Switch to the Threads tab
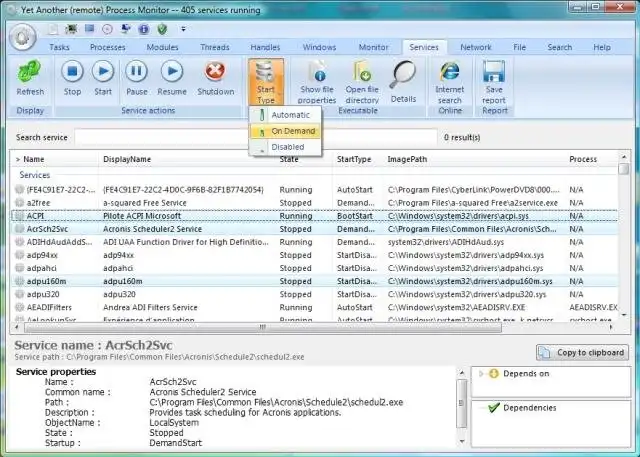Image resolution: width=640 pixels, height=457 pixels. click(x=215, y=47)
